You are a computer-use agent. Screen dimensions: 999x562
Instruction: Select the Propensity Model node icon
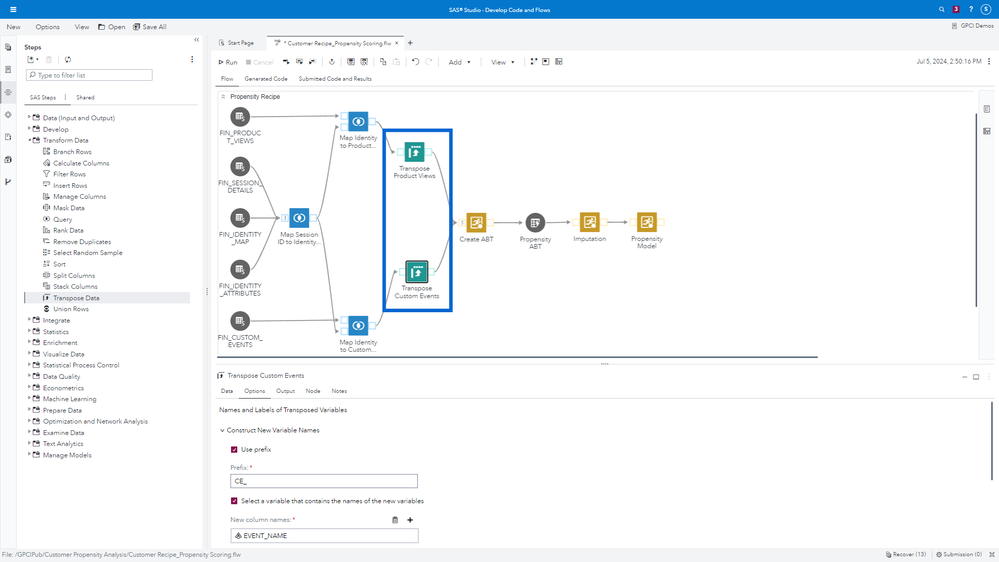tap(647, 222)
